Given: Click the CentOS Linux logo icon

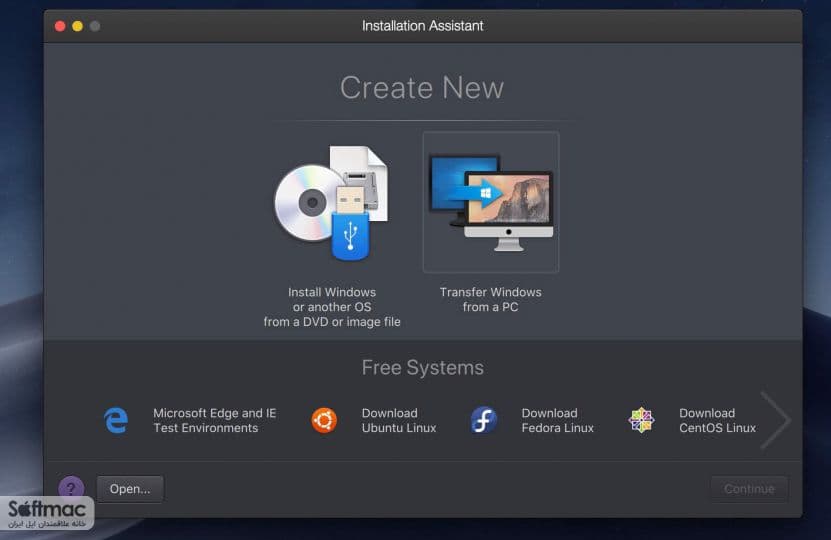Looking at the screenshot, I should point(641,420).
